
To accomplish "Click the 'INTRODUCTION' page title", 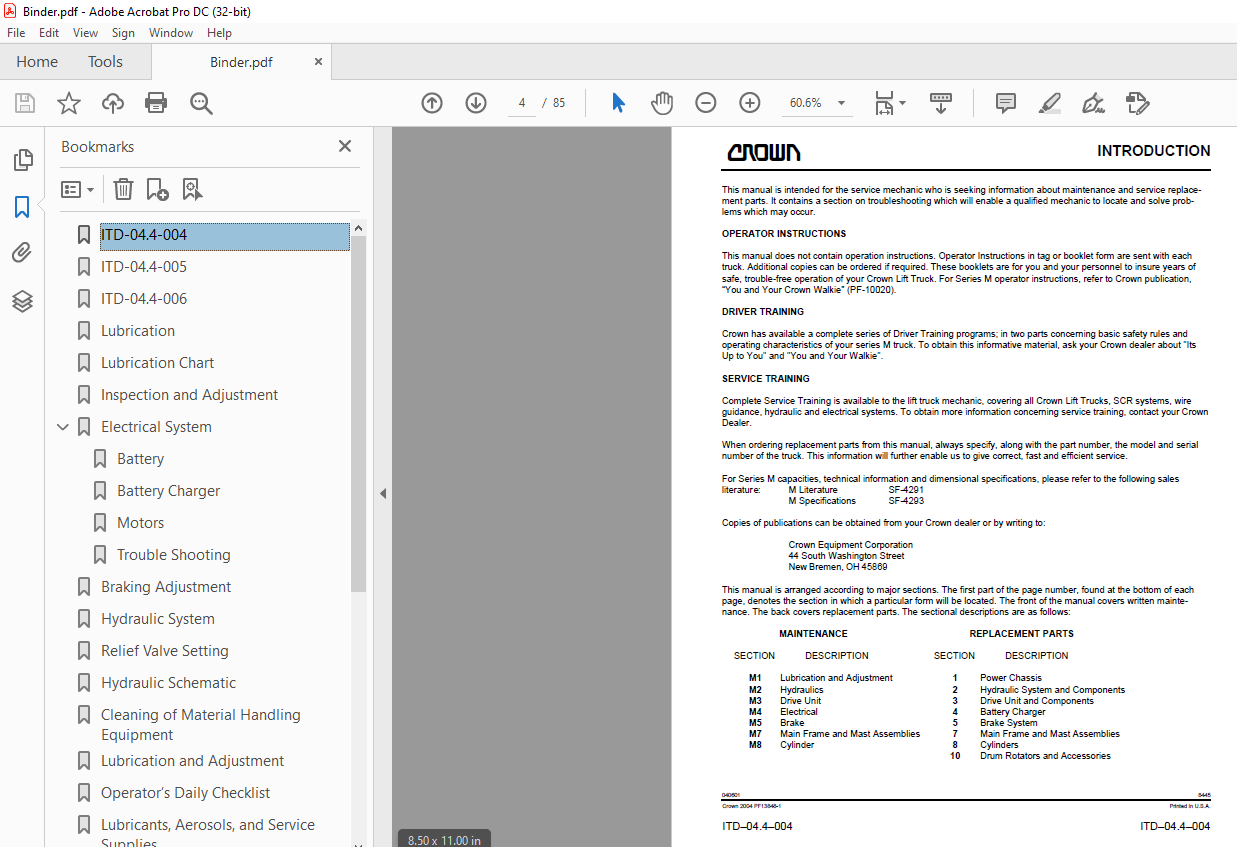I will coord(1153,151).
